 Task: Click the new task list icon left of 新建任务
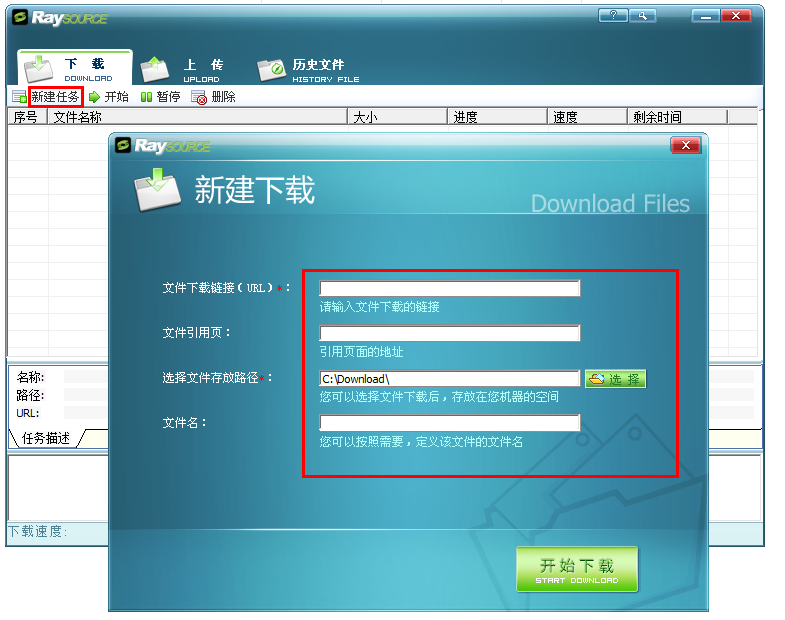click(20, 97)
